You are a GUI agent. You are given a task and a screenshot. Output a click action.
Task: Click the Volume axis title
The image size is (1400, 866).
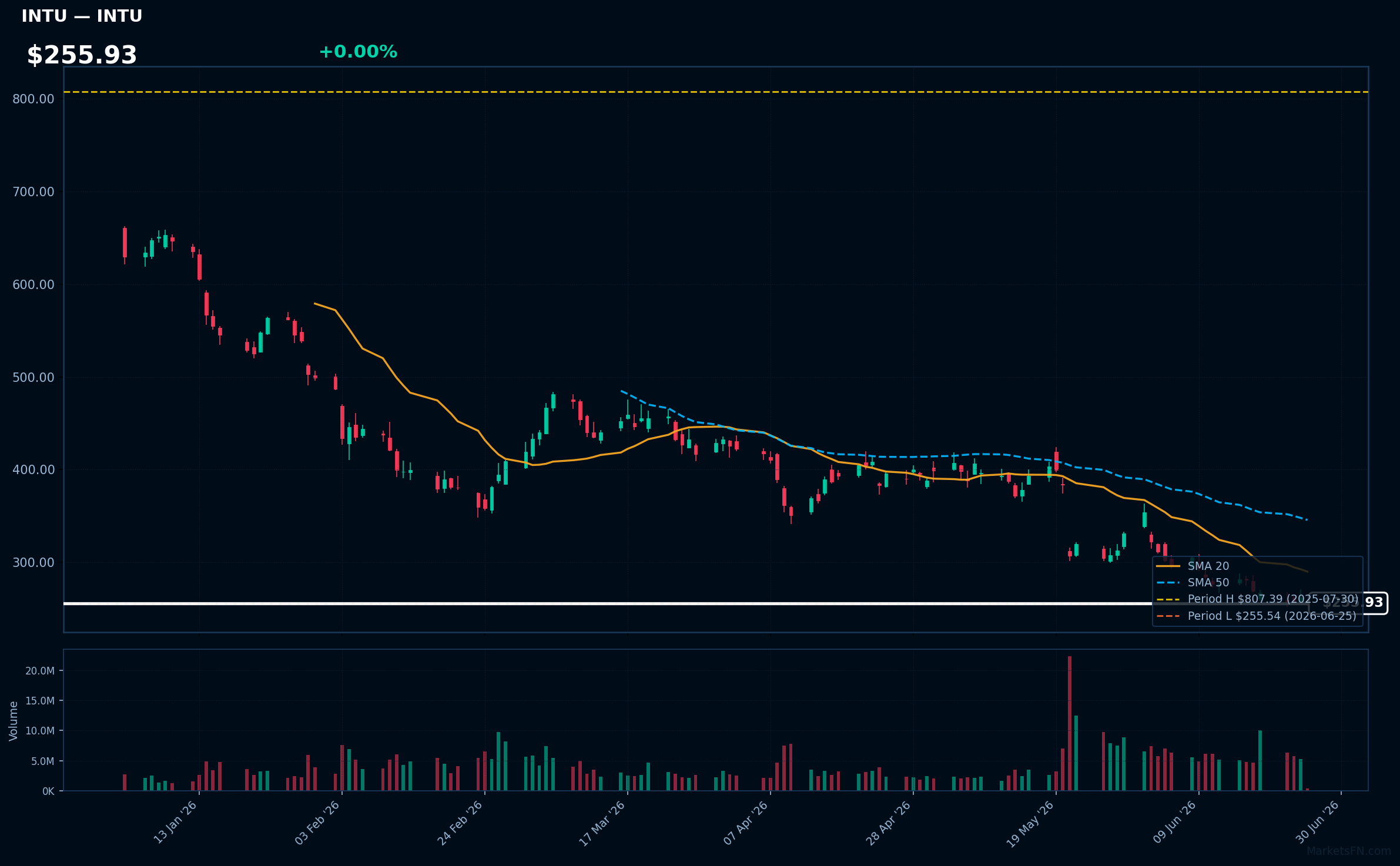(14, 721)
